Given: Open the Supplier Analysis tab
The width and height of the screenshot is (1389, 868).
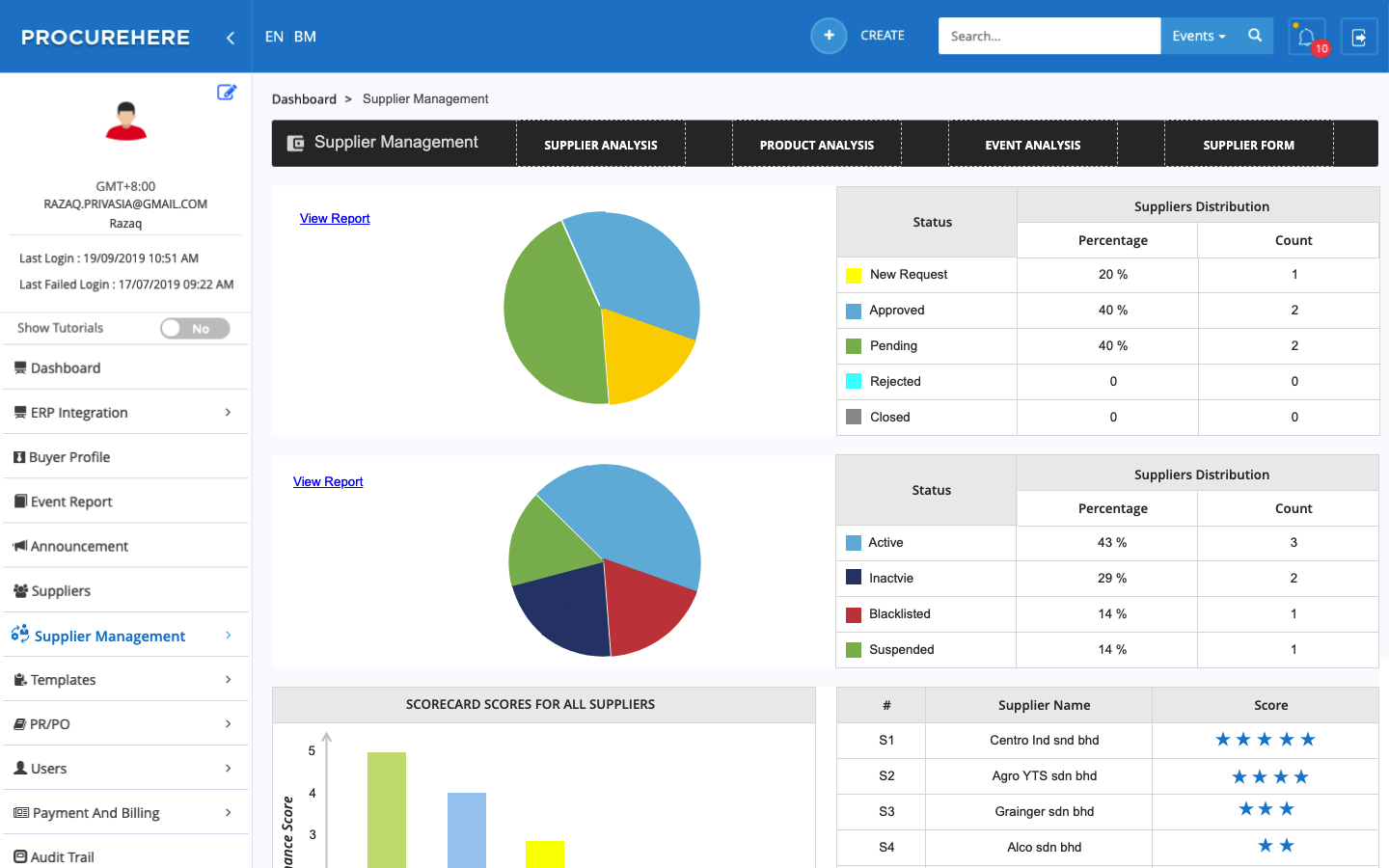Looking at the screenshot, I should [x=600, y=145].
